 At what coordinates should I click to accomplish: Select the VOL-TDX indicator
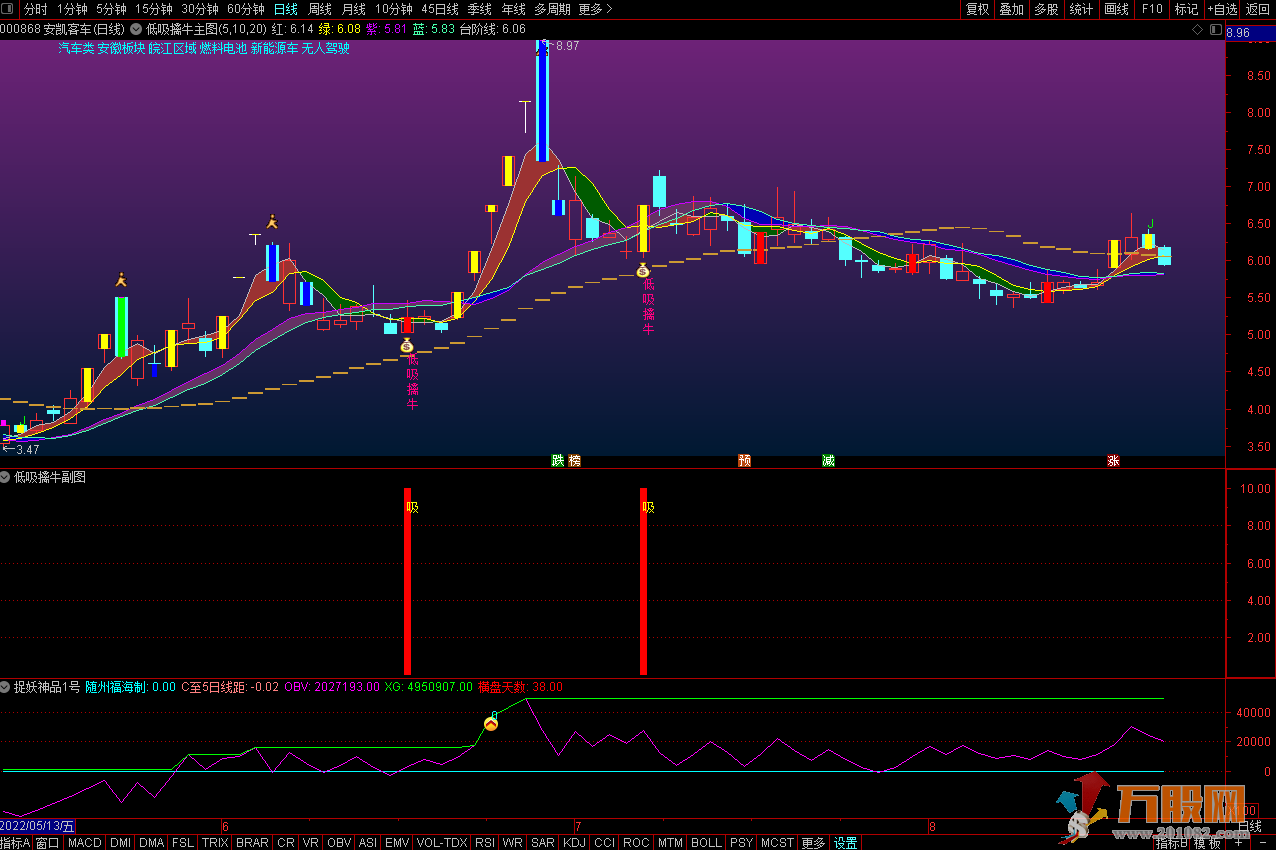pyautogui.click(x=442, y=843)
